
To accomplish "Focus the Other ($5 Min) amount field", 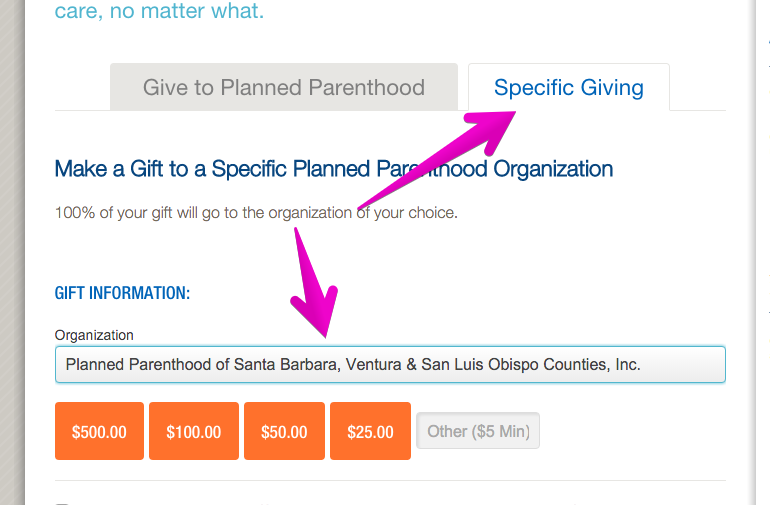I will 478,431.
